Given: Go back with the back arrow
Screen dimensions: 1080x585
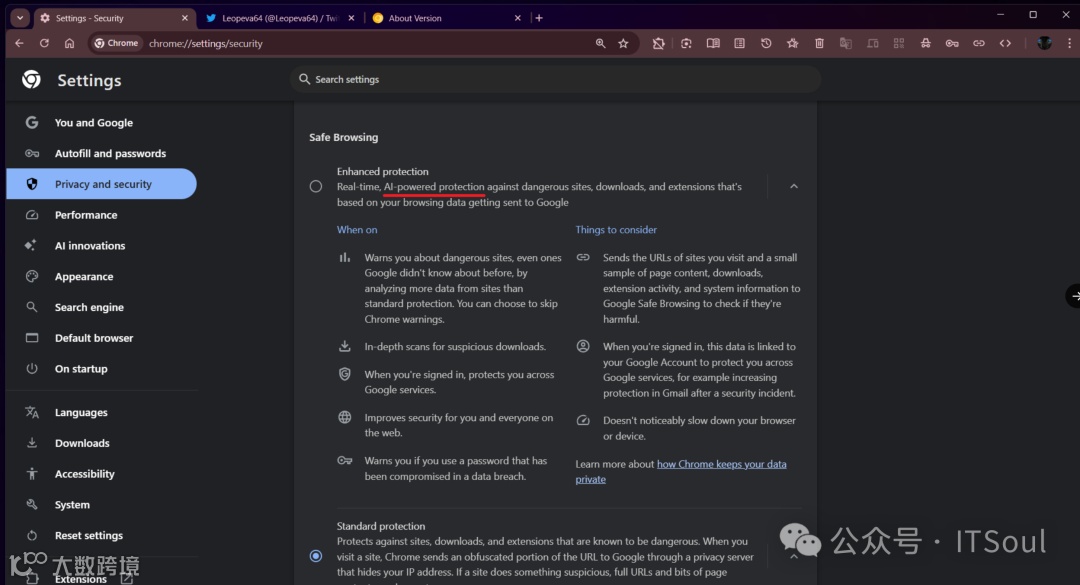Looking at the screenshot, I should pyautogui.click(x=19, y=43).
